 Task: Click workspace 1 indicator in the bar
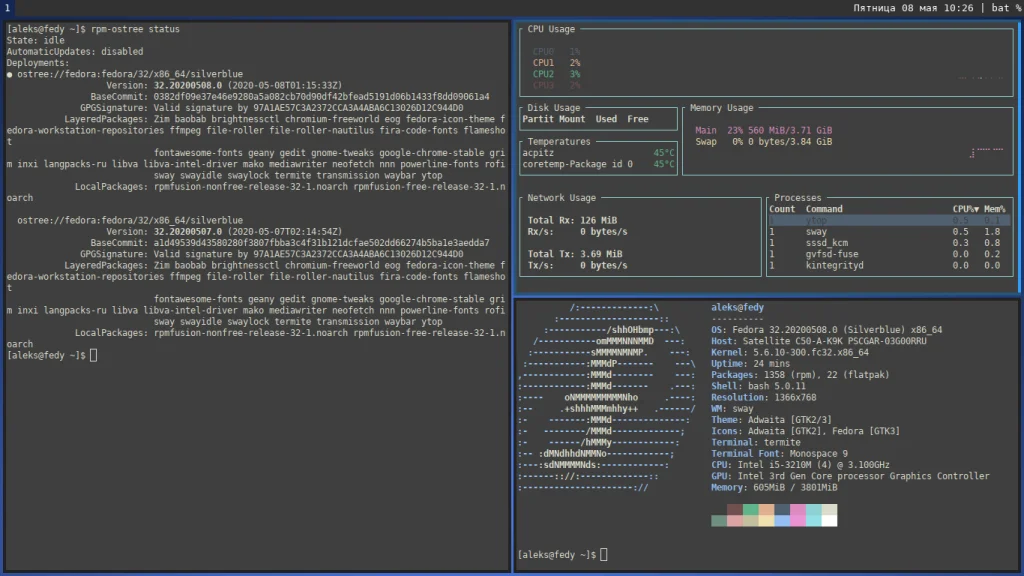[x=7, y=8]
